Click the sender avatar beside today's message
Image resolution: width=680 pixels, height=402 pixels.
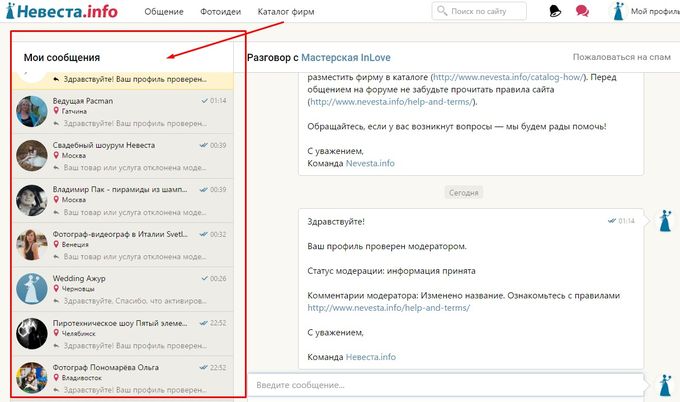[666, 221]
